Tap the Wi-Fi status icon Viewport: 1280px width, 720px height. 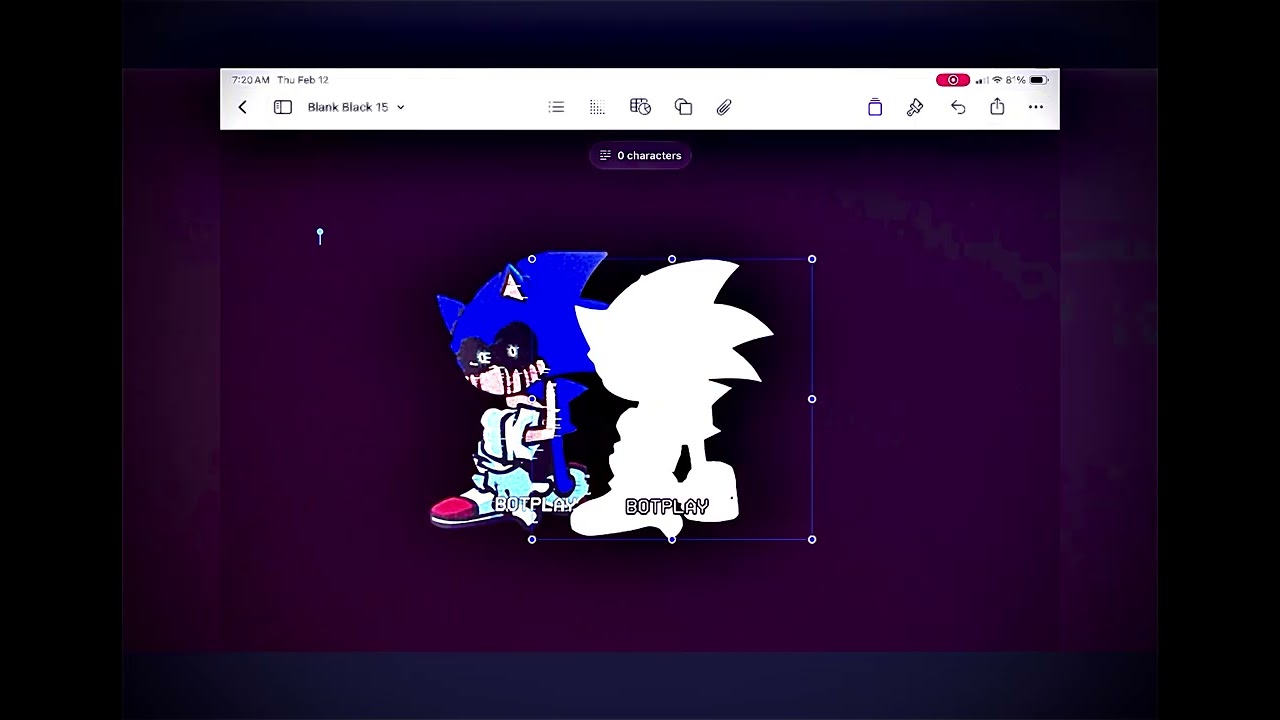click(x=997, y=80)
